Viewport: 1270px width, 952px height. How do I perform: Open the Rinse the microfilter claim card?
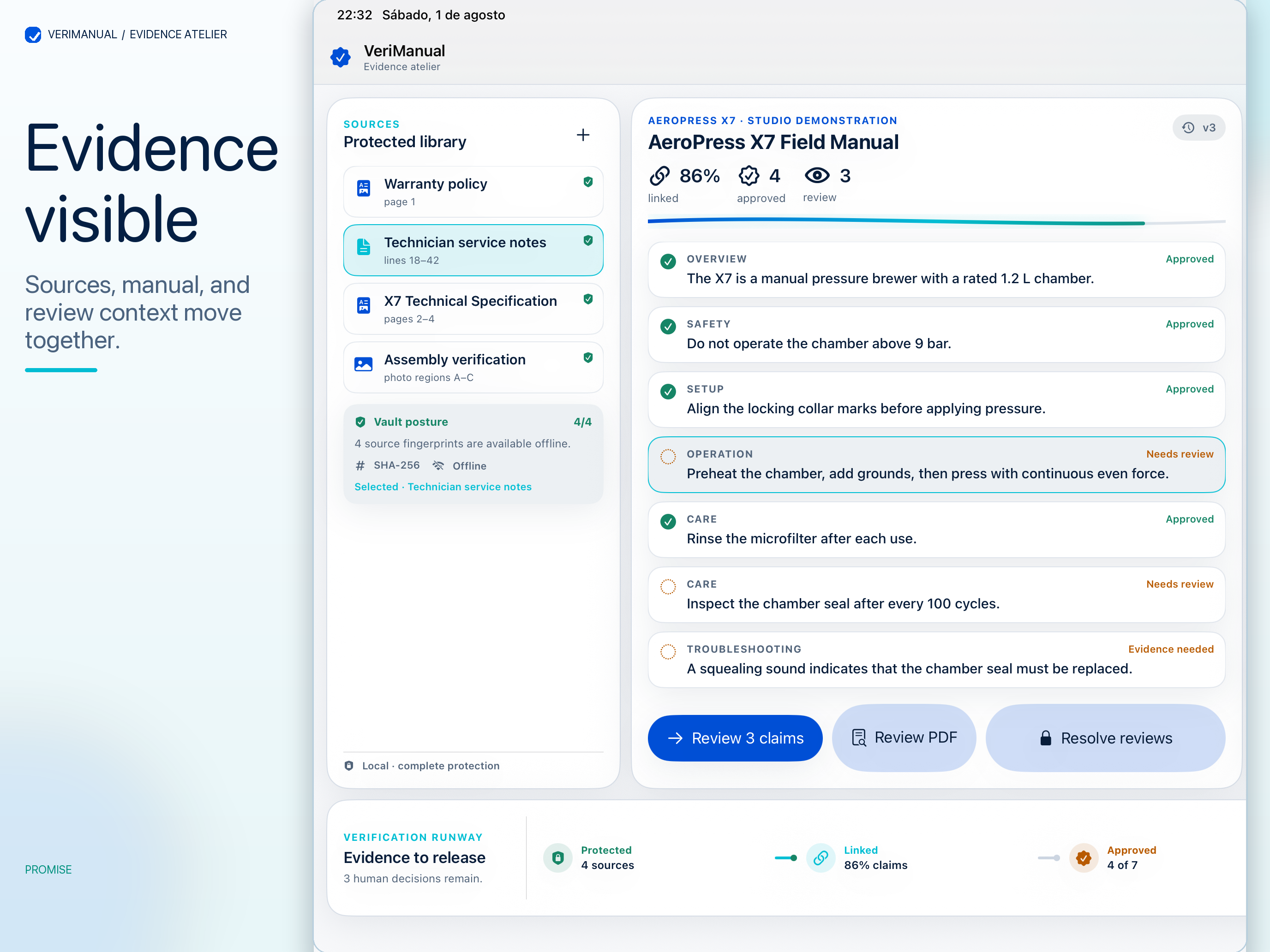point(936,530)
